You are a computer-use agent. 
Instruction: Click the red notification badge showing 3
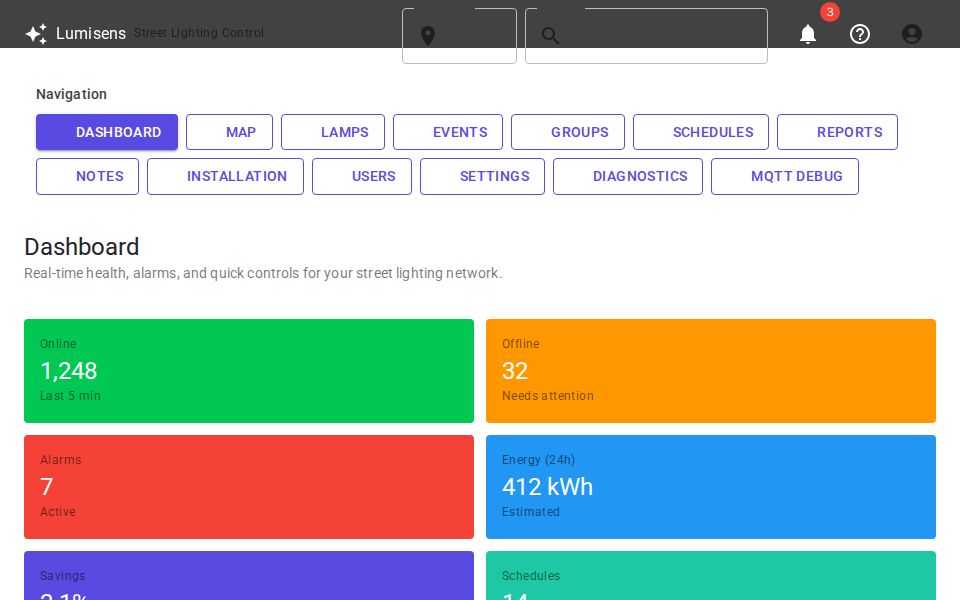(x=830, y=13)
